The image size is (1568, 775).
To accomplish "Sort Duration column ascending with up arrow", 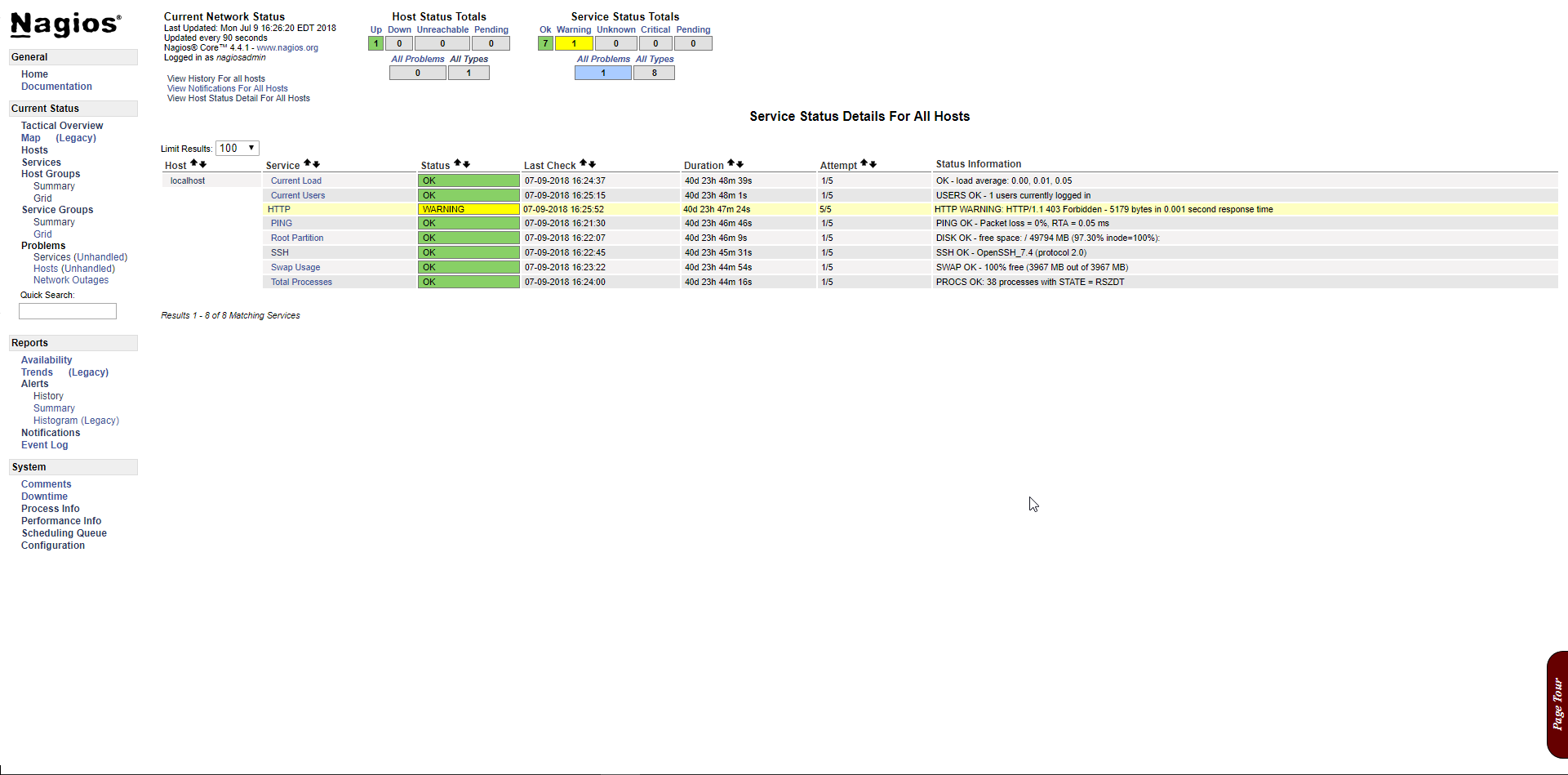I will click(731, 163).
